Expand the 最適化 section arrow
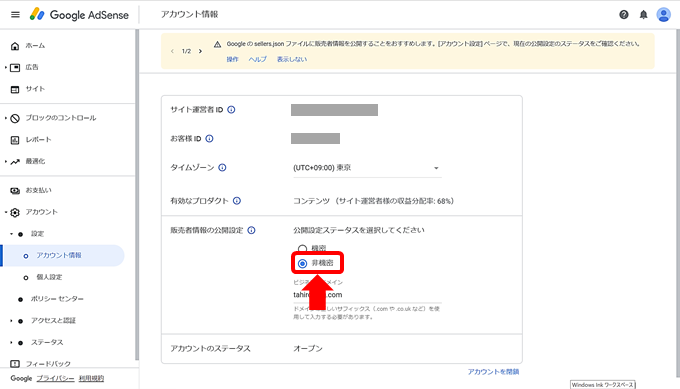 6,162
